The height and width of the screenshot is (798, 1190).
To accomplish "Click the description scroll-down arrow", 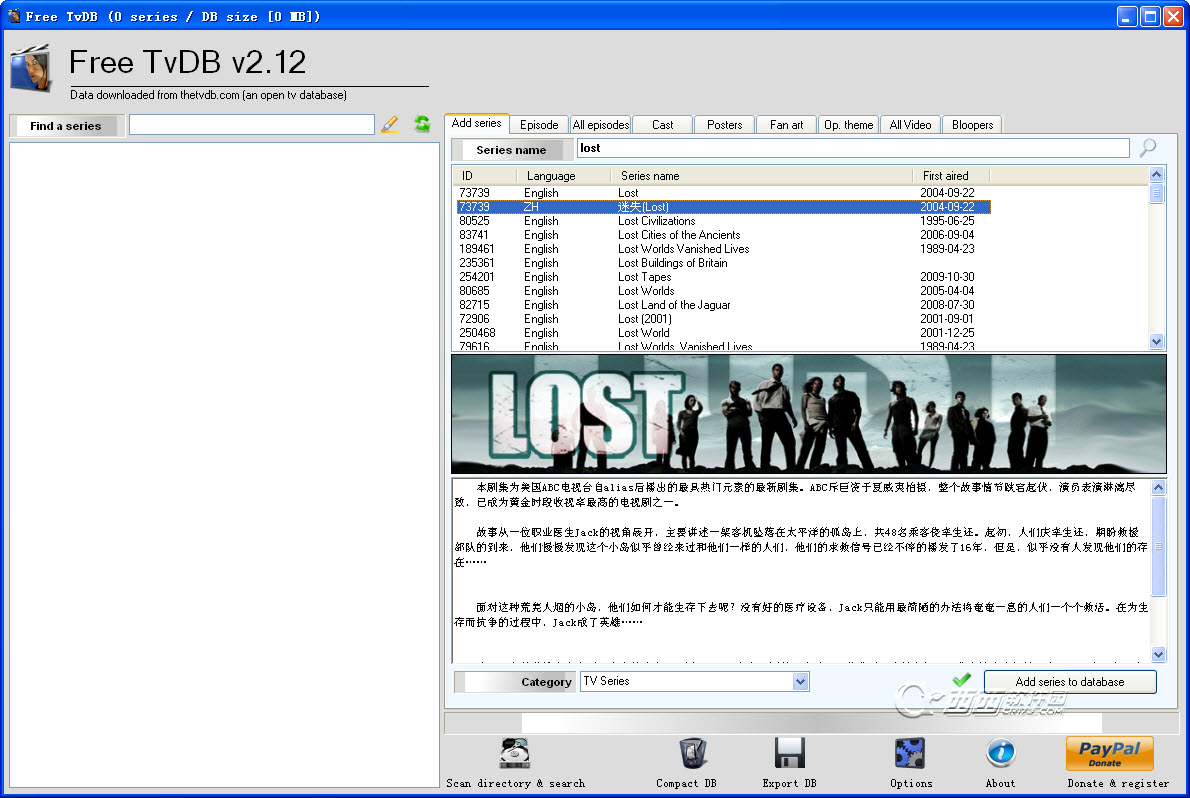I will (1158, 654).
